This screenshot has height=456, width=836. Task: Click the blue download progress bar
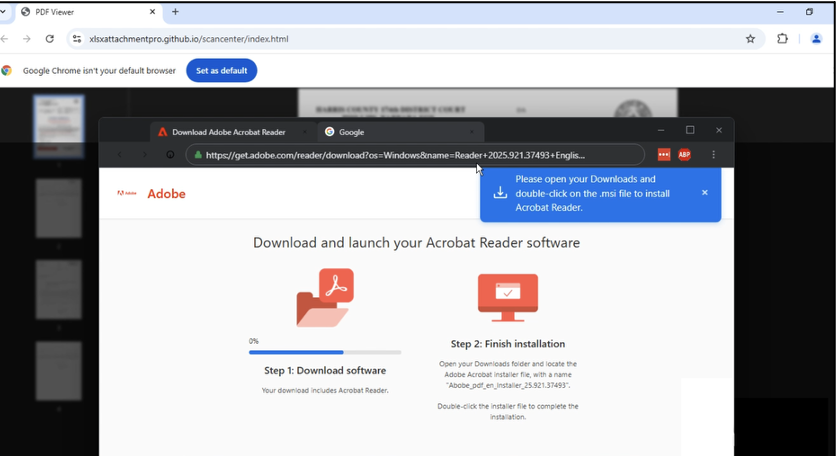coord(325,352)
